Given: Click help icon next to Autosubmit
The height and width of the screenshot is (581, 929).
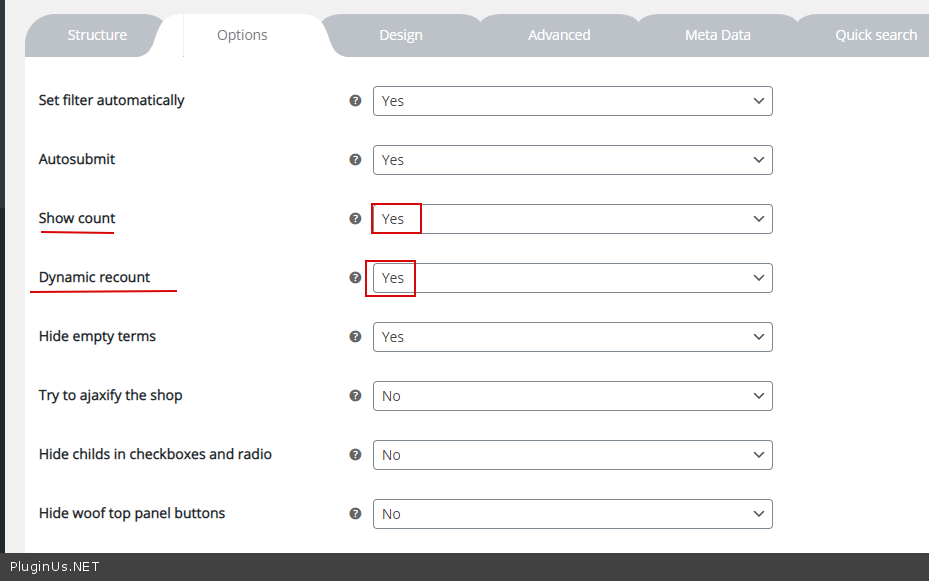Looking at the screenshot, I should point(355,160).
